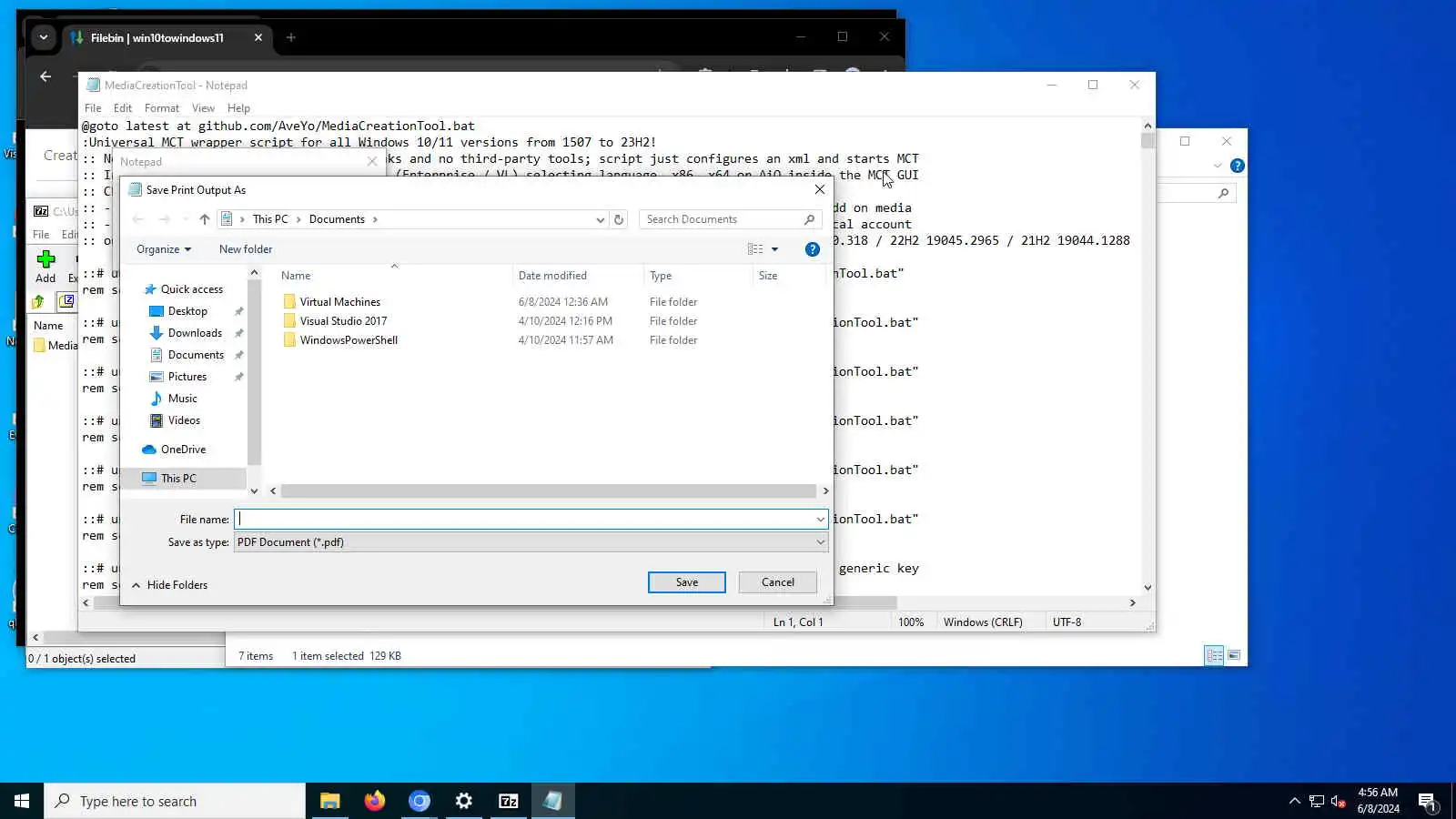Select Desktop in the navigation pane
The height and width of the screenshot is (819, 1456).
coord(187,311)
